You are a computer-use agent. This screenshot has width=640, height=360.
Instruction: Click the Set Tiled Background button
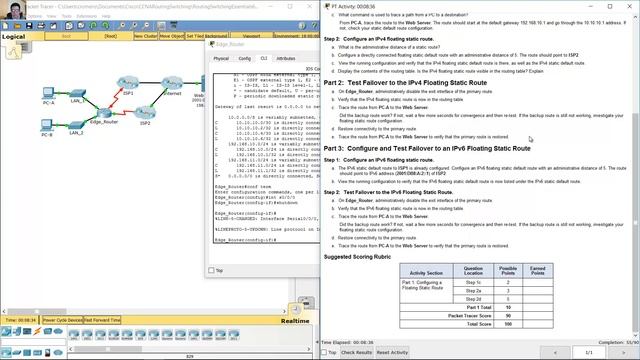tap(207, 36)
